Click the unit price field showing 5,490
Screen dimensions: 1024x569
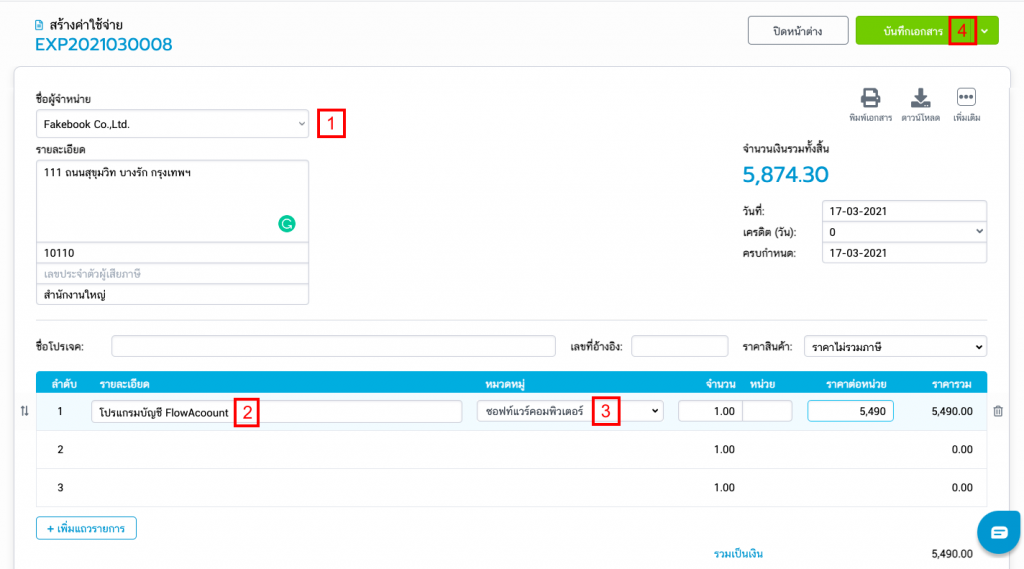850,411
